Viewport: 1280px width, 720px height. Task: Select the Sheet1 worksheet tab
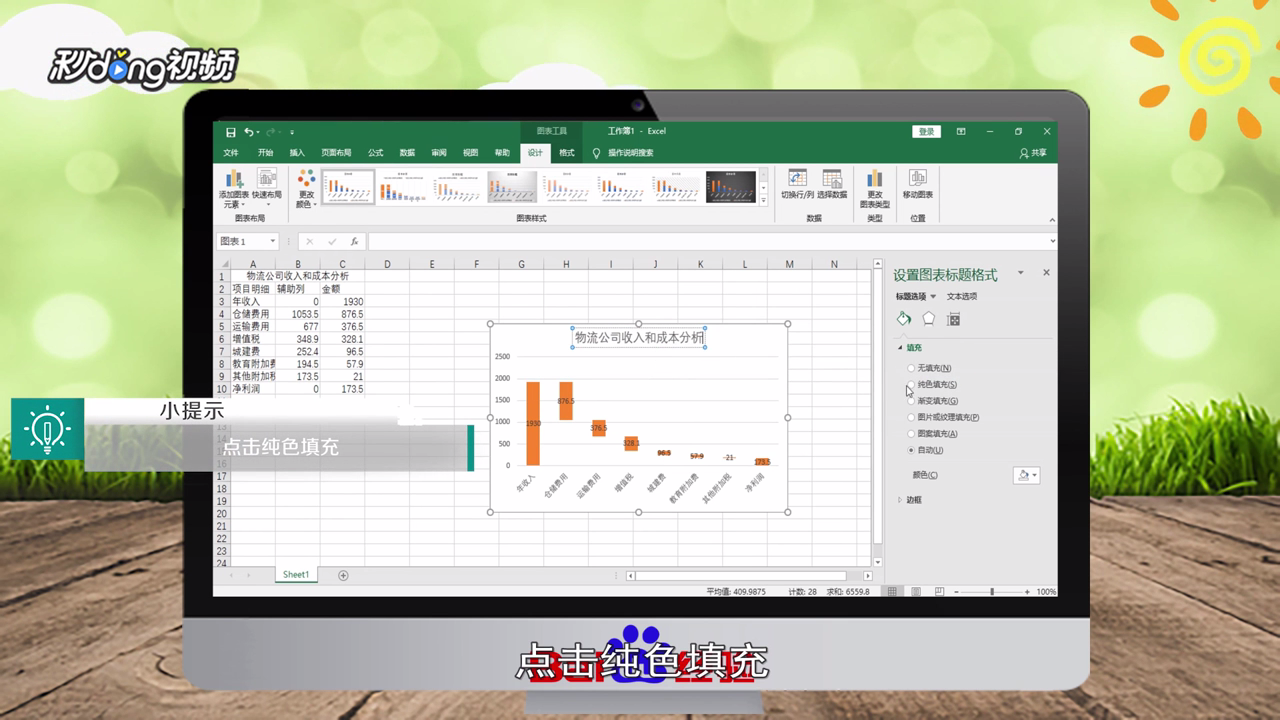[x=297, y=574]
